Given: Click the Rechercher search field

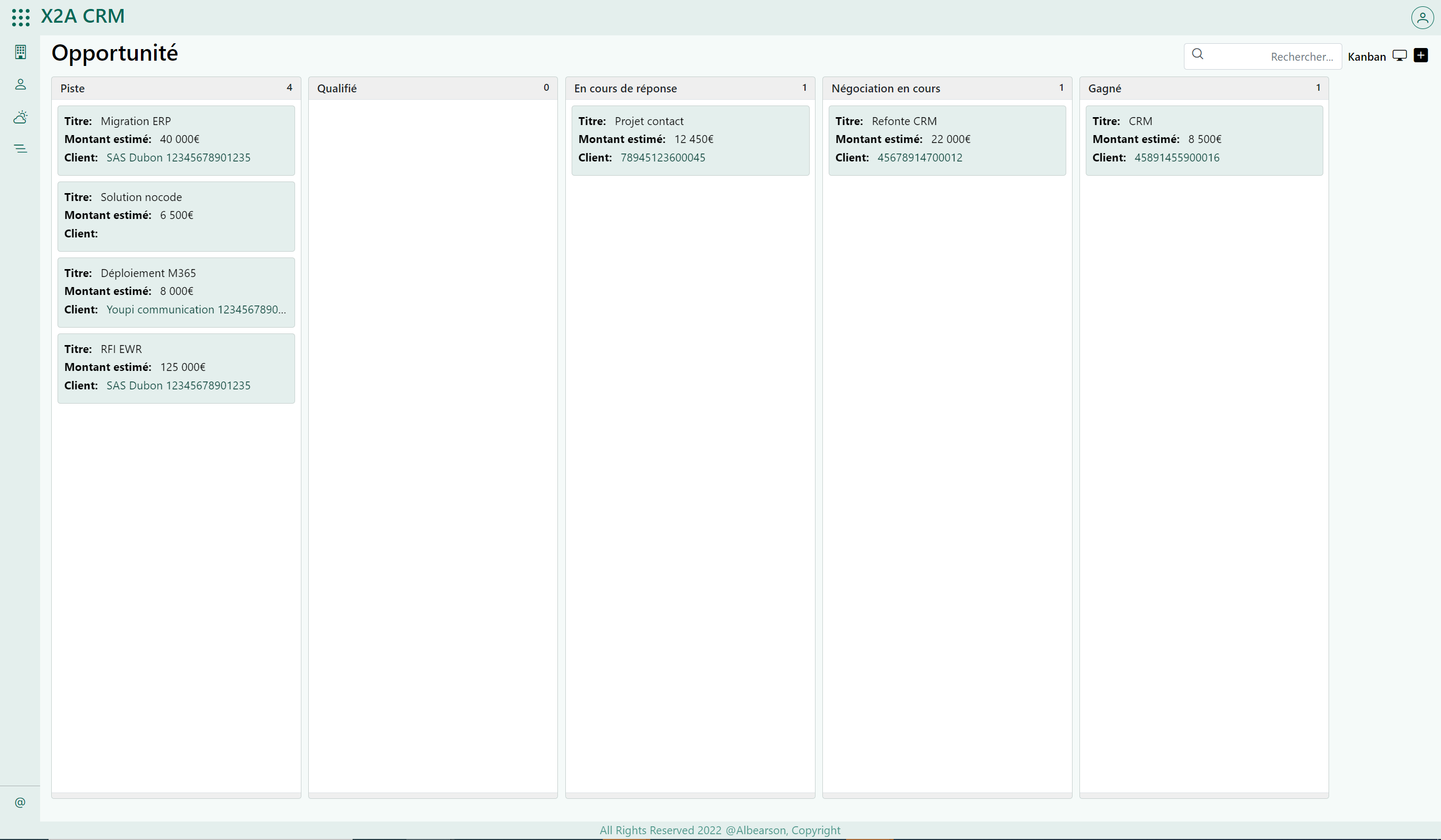Looking at the screenshot, I should [x=1281, y=56].
